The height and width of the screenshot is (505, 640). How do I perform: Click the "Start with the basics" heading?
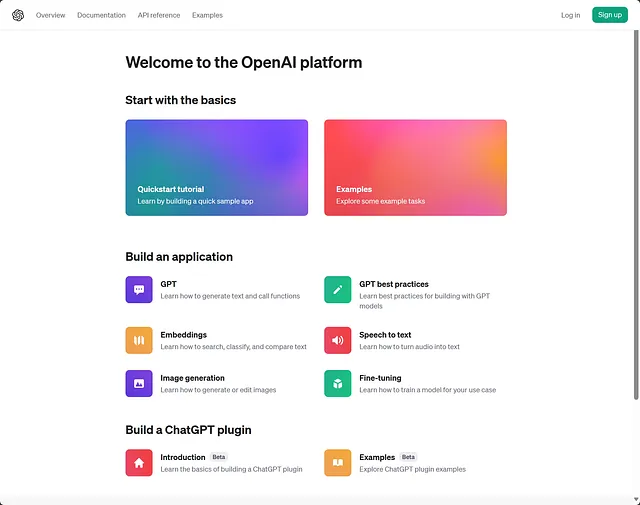click(180, 100)
